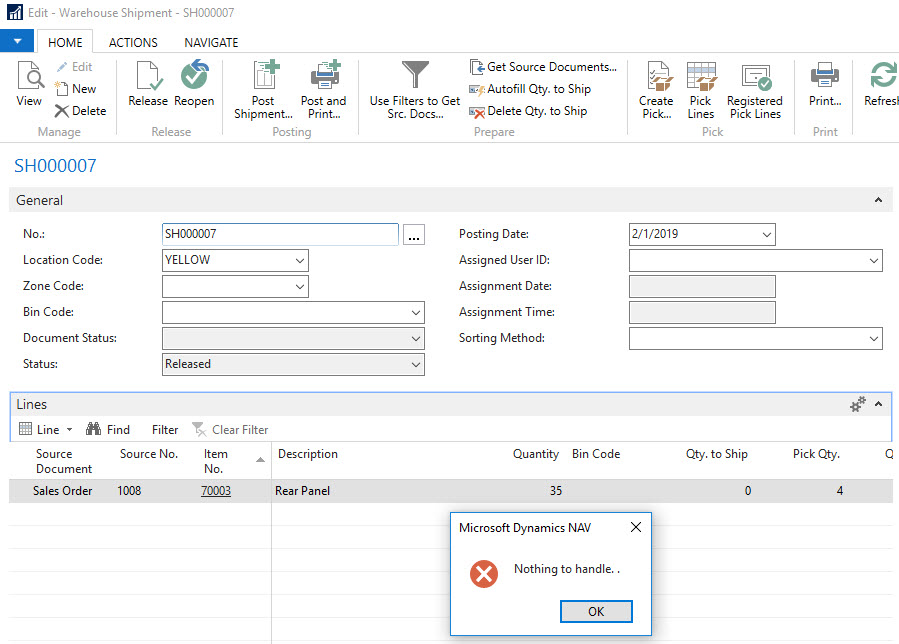The width and height of the screenshot is (899, 644).
Task: Click Qty. to Ship cell showing 0
Action: 748,491
